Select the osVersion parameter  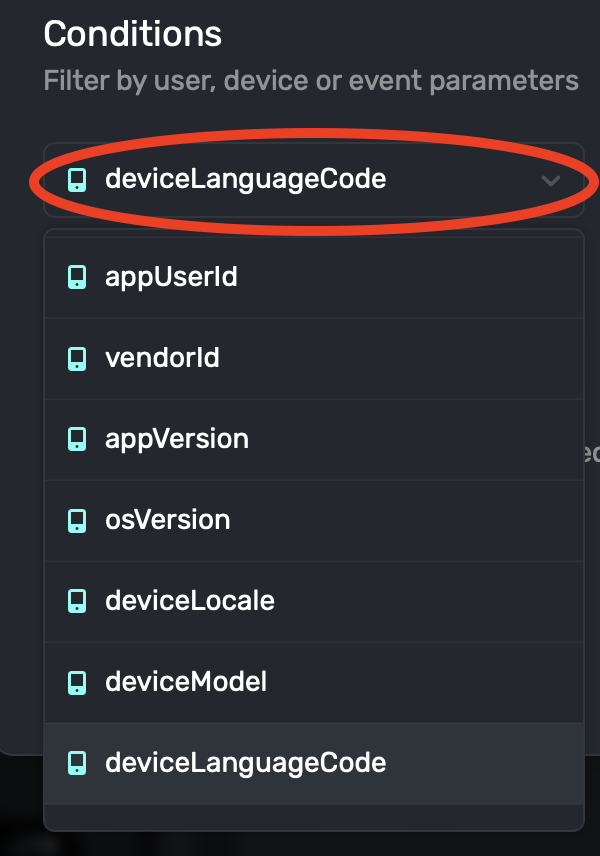tap(168, 520)
